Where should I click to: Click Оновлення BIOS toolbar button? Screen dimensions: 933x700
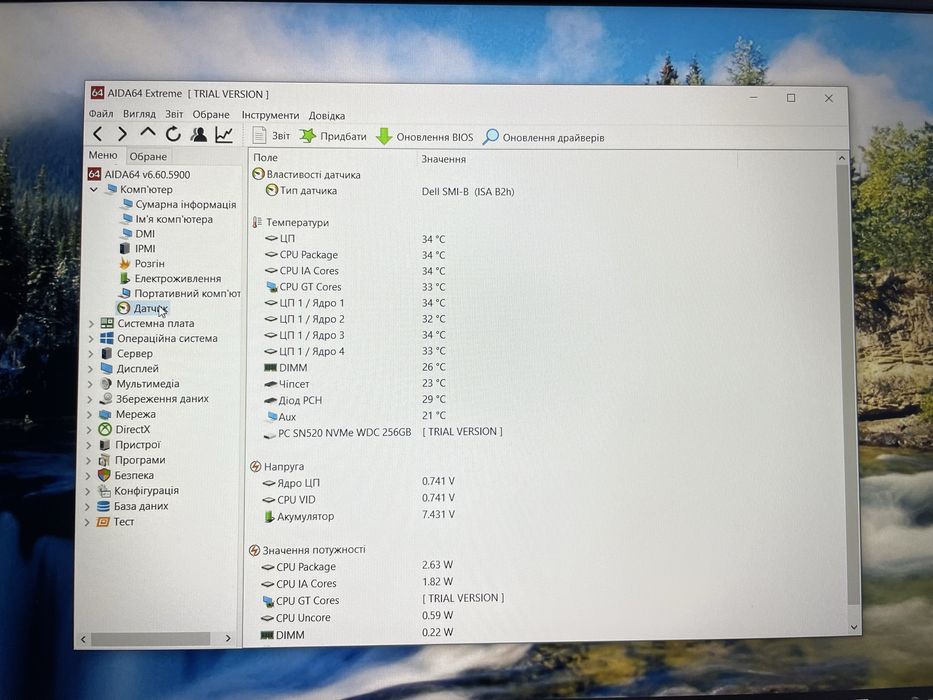pos(425,137)
